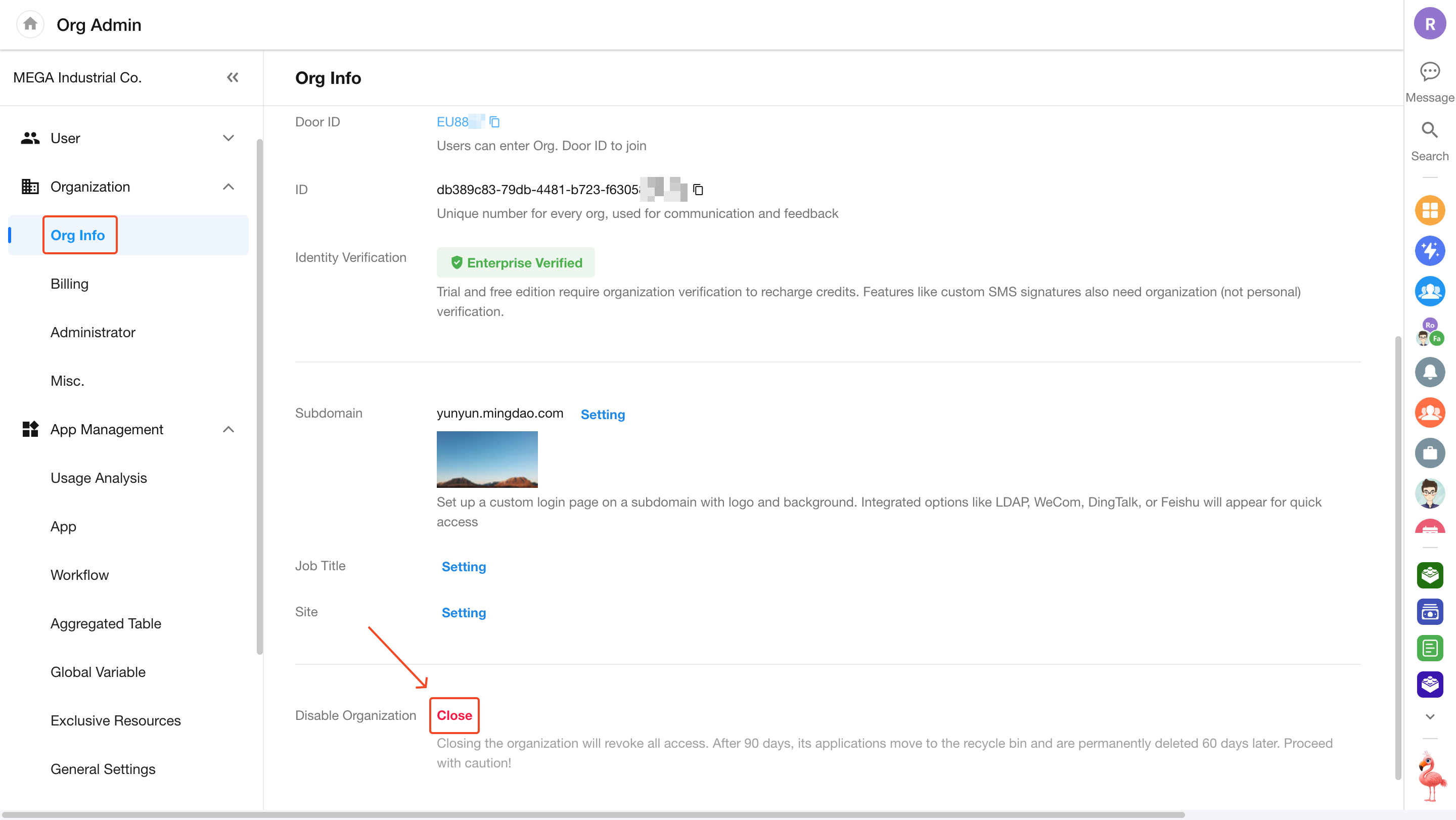Open the Message chat icon

point(1429,72)
